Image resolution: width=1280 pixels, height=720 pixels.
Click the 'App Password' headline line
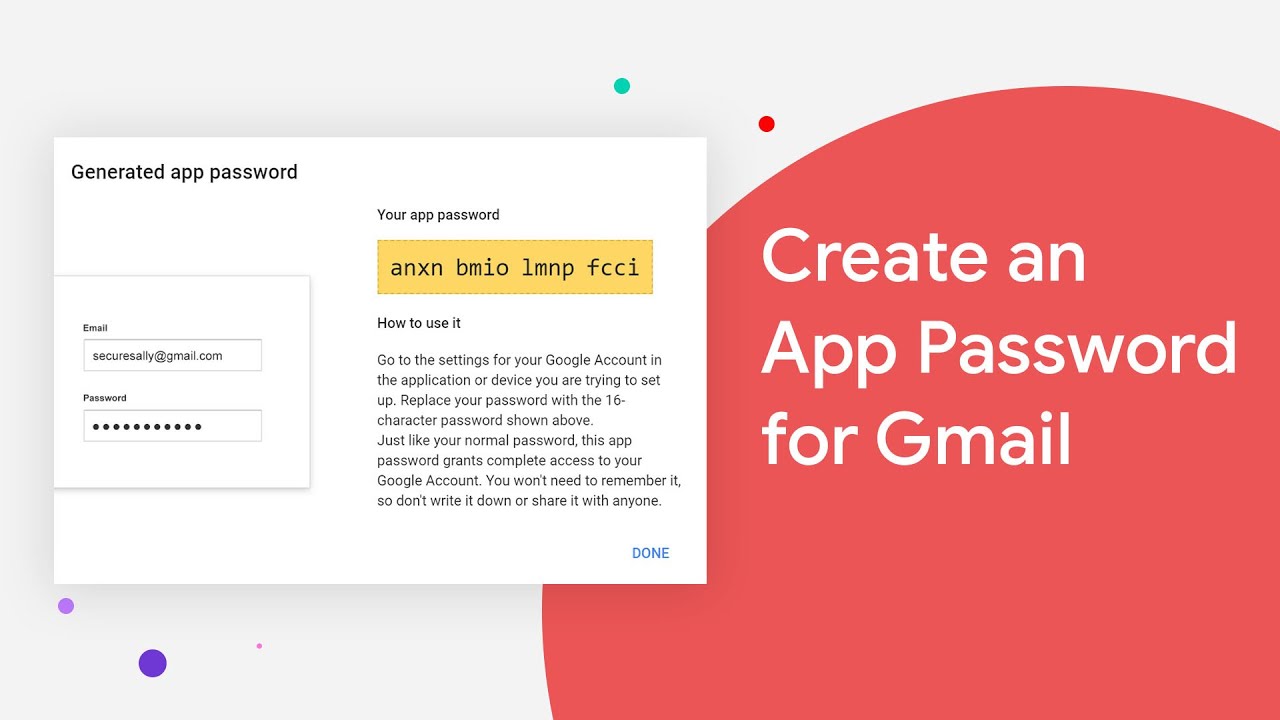[x=998, y=347]
